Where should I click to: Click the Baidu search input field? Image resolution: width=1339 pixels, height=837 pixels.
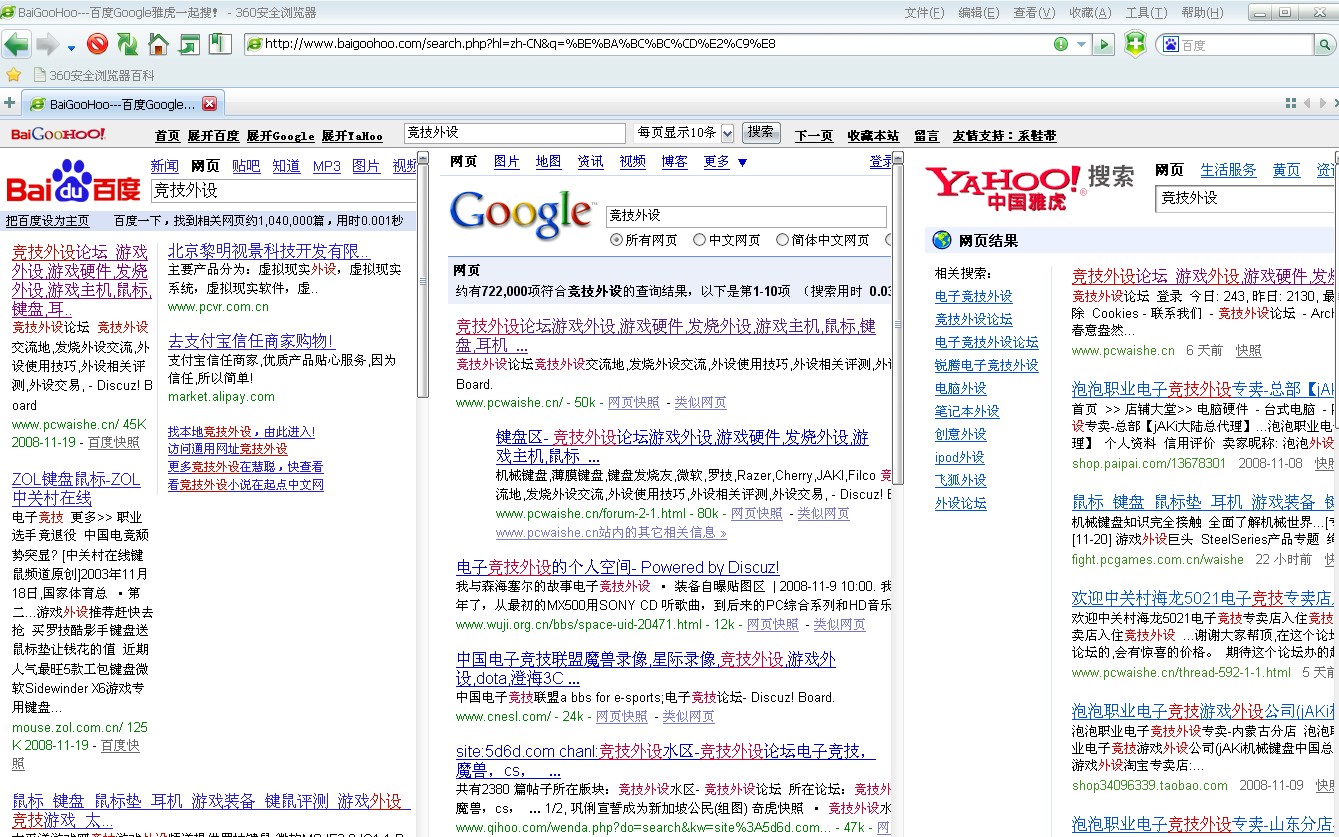pyautogui.click(x=284, y=190)
